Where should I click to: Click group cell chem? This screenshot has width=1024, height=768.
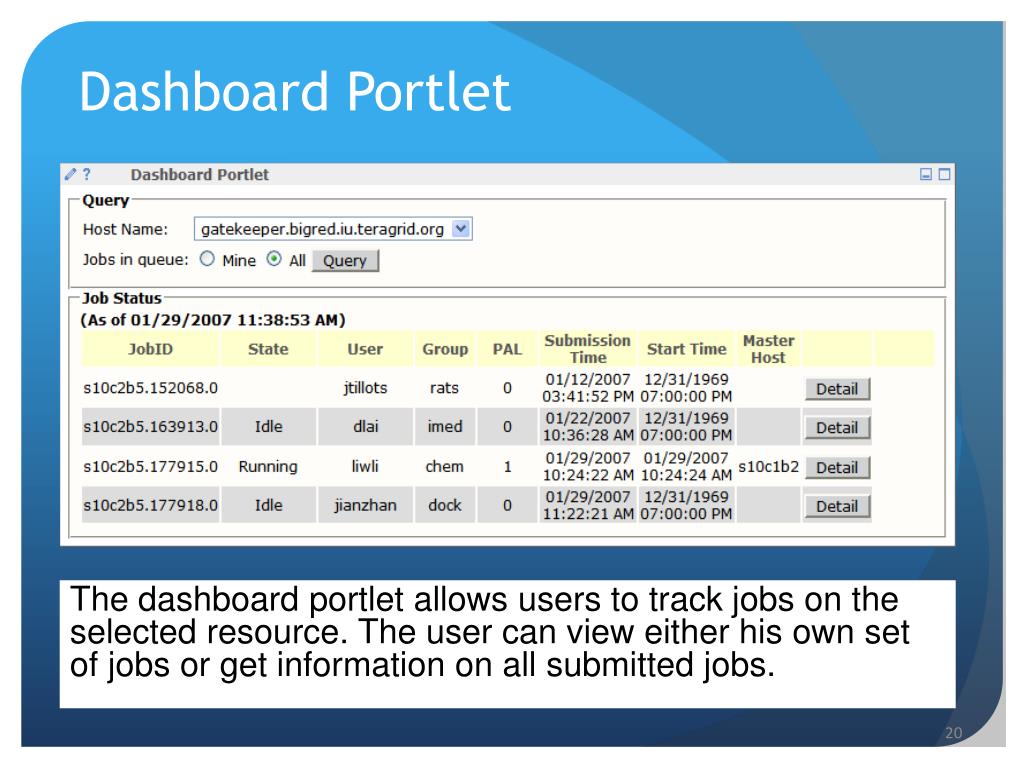[444, 466]
